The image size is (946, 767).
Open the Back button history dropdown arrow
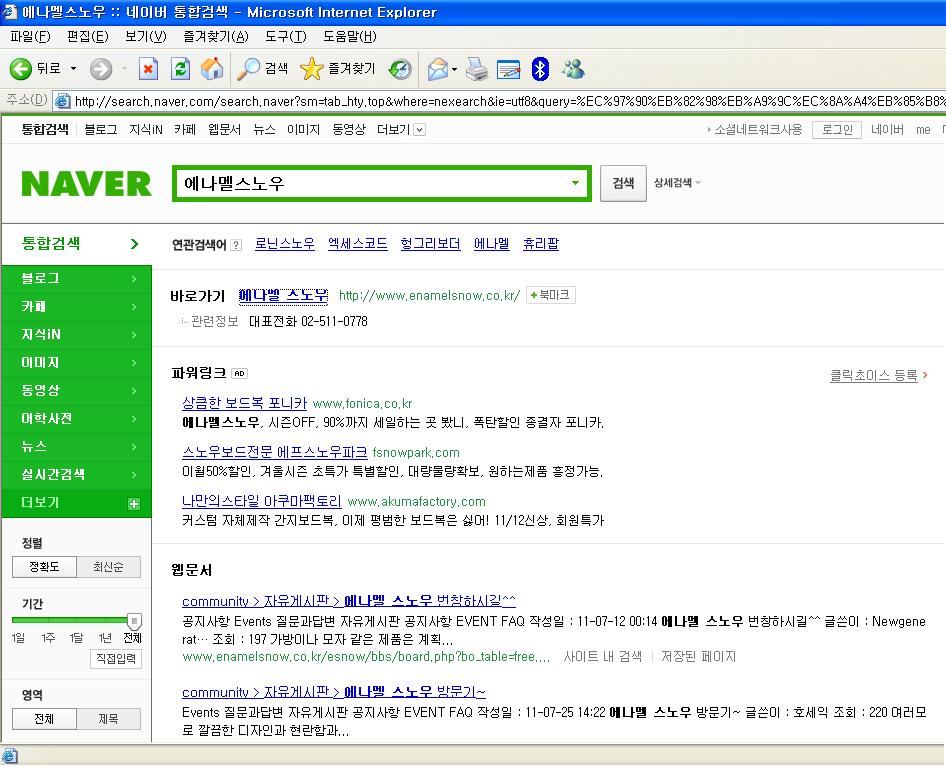click(74, 69)
